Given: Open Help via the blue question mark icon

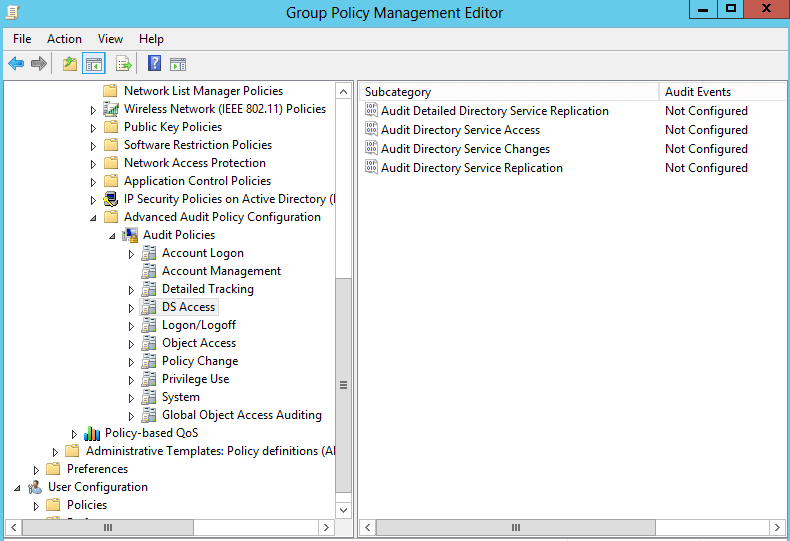Looking at the screenshot, I should click(155, 64).
